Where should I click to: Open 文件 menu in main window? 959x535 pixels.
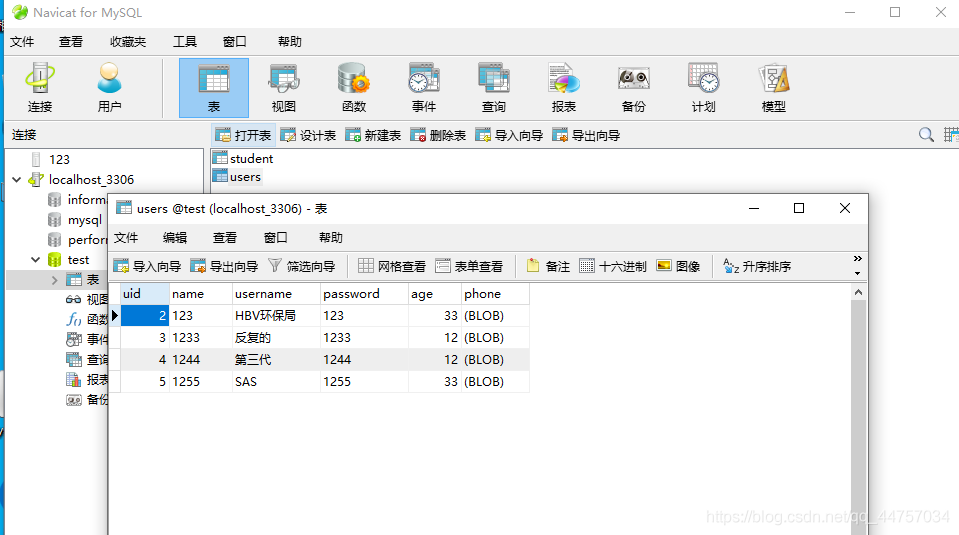(22, 42)
